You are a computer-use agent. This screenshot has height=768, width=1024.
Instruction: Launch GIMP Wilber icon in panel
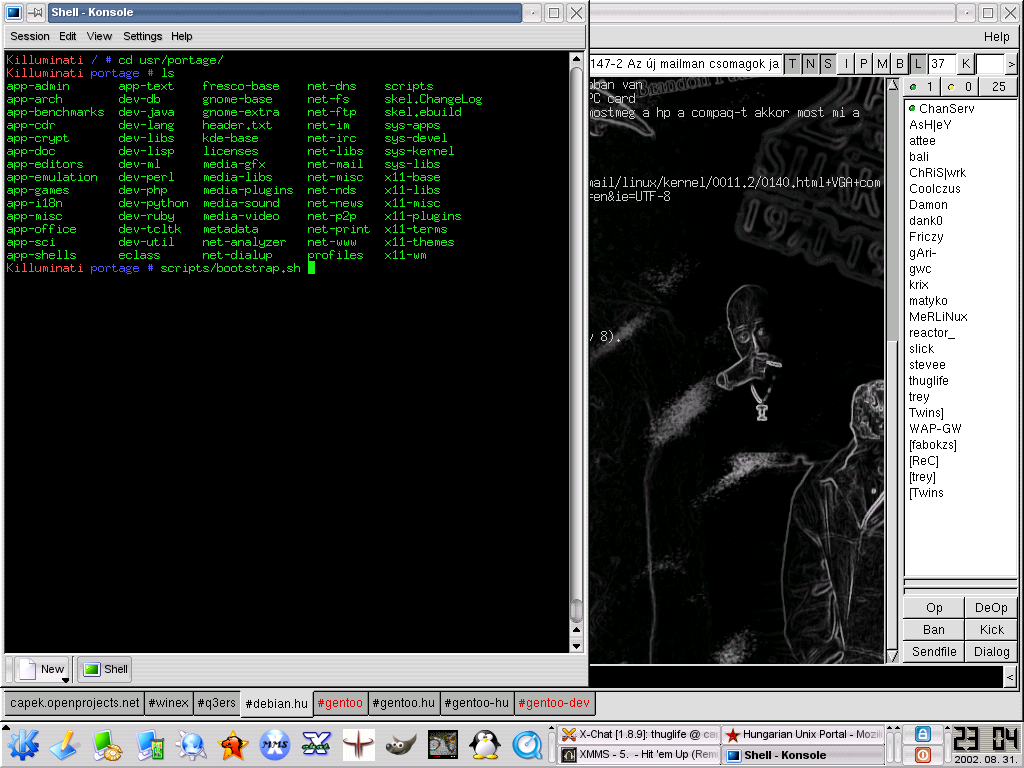point(400,744)
